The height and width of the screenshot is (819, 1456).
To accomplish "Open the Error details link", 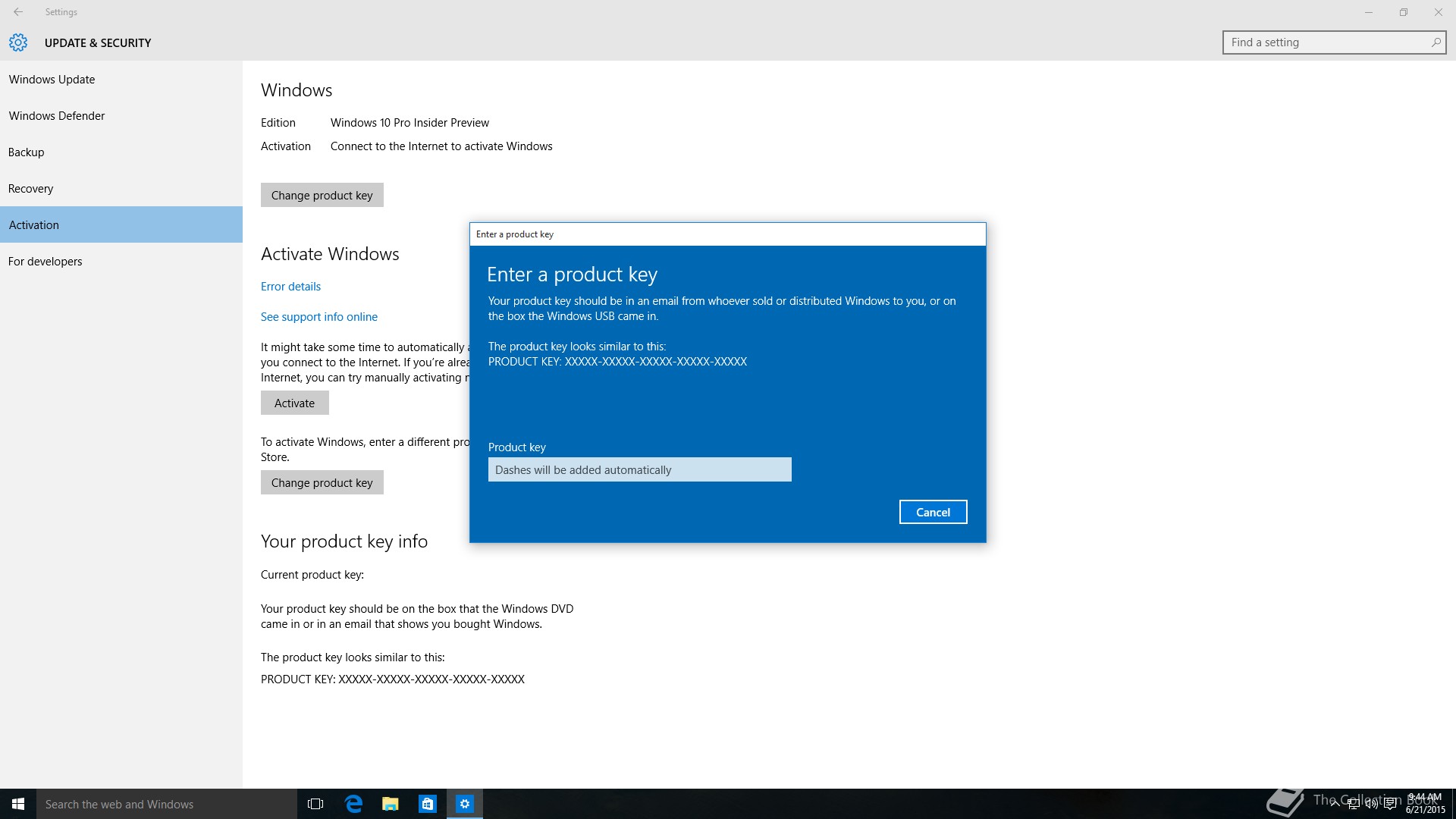I will [290, 287].
